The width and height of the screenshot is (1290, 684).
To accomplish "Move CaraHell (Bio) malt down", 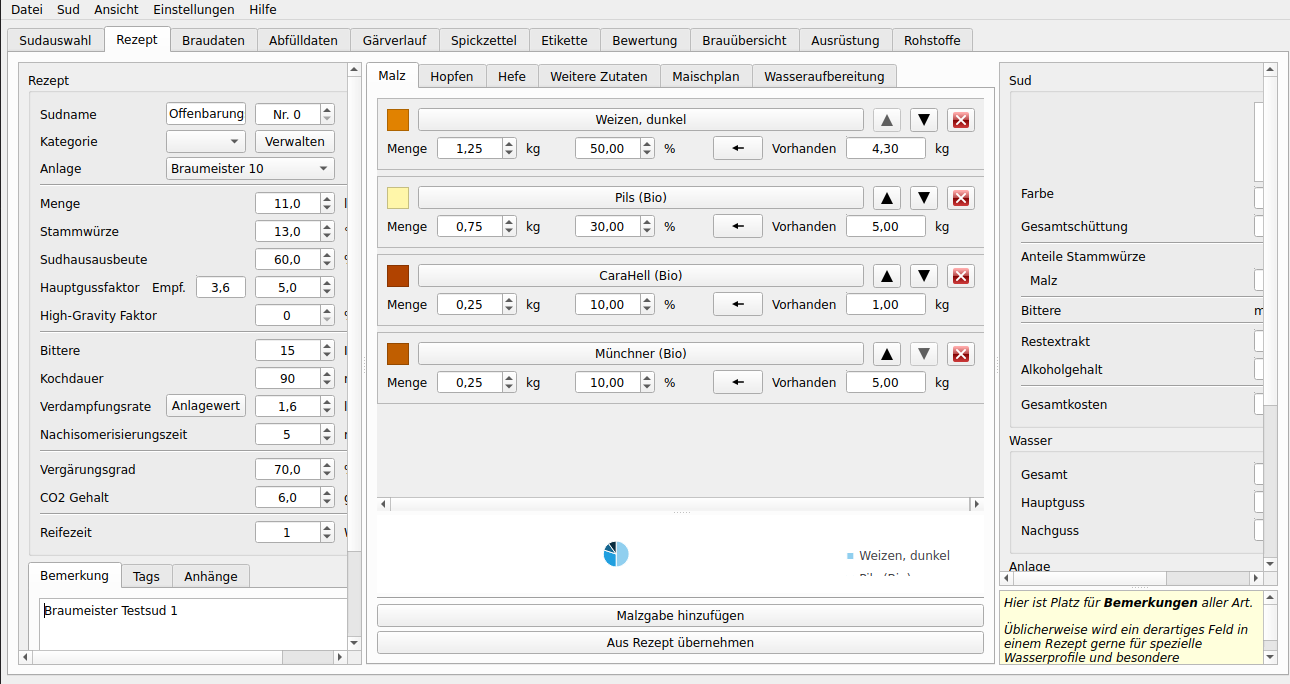I will click(x=925, y=276).
